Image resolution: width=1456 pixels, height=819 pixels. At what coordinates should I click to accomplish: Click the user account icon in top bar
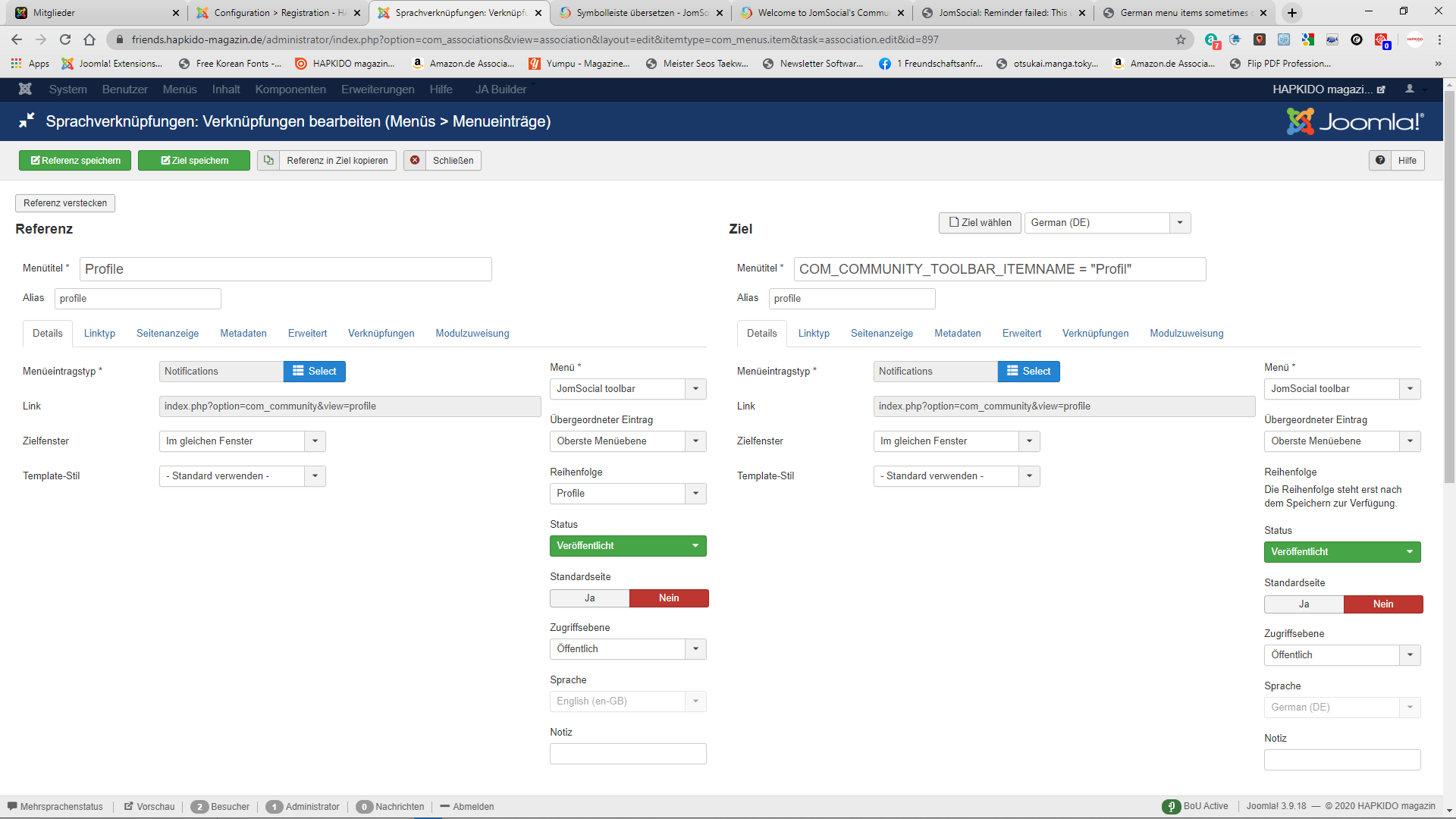pyautogui.click(x=1410, y=89)
